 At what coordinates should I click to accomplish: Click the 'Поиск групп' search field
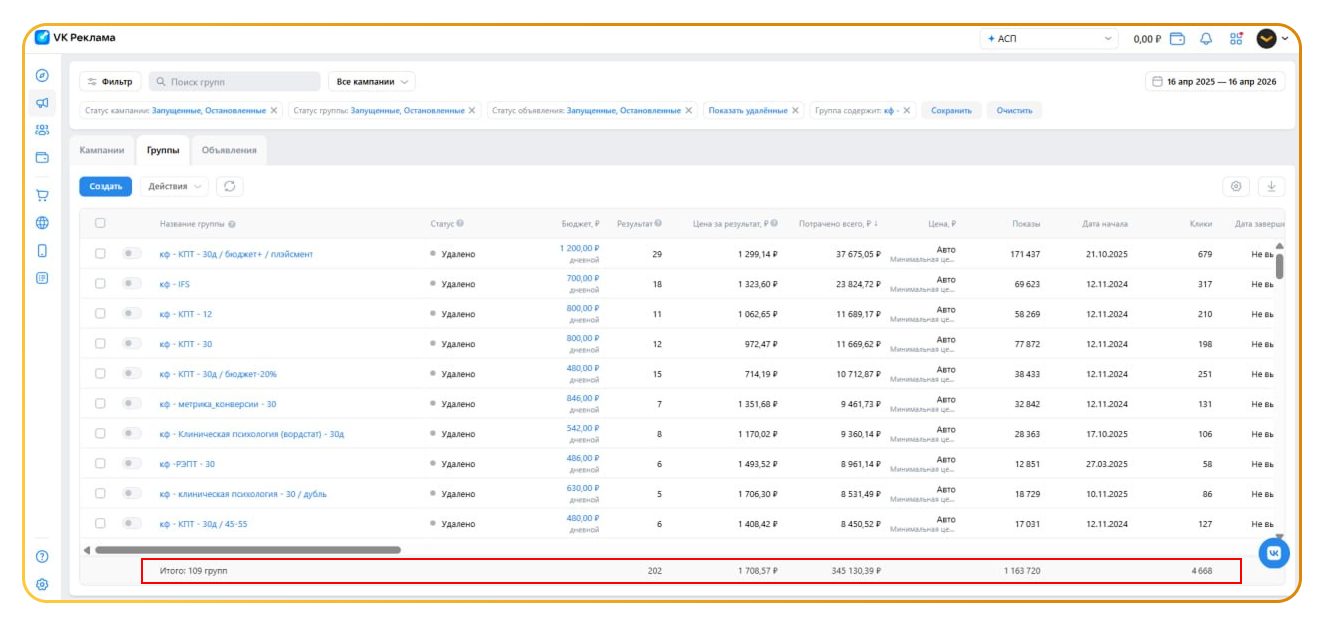235,82
